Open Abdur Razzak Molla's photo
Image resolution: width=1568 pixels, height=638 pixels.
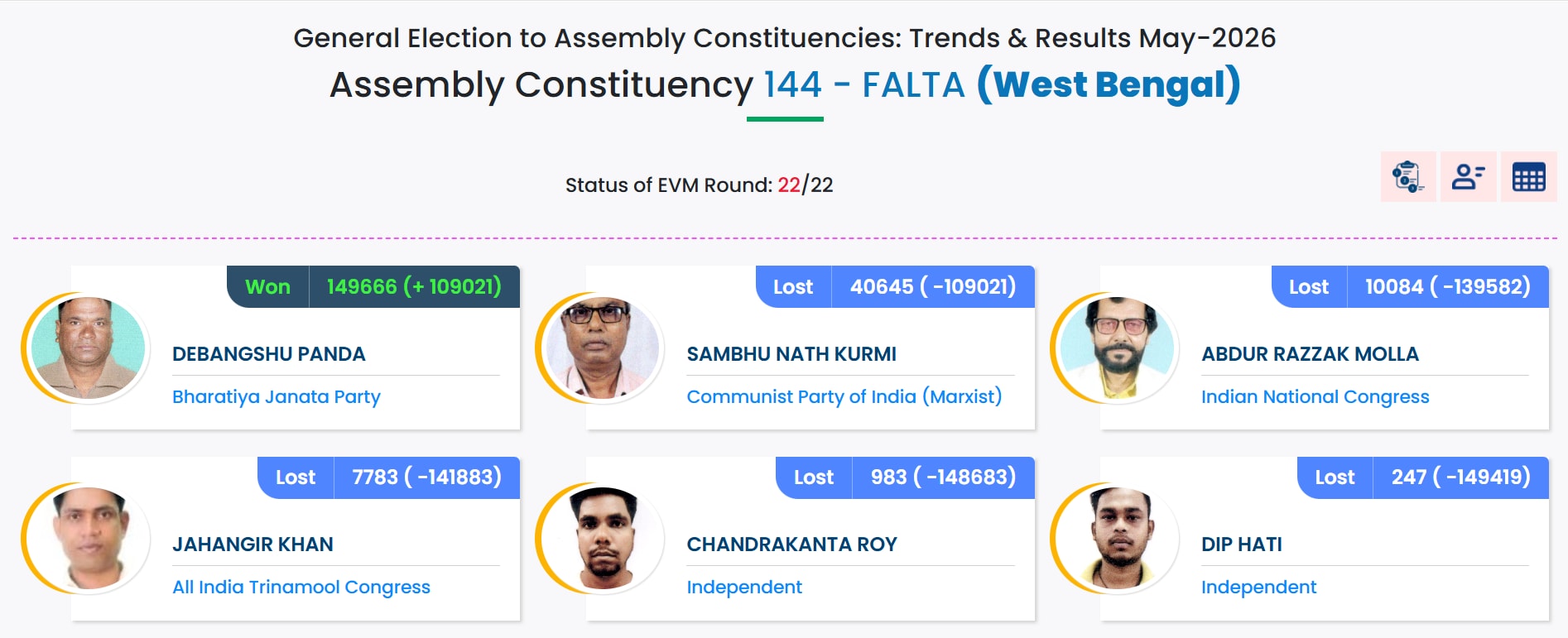click(1118, 348)
